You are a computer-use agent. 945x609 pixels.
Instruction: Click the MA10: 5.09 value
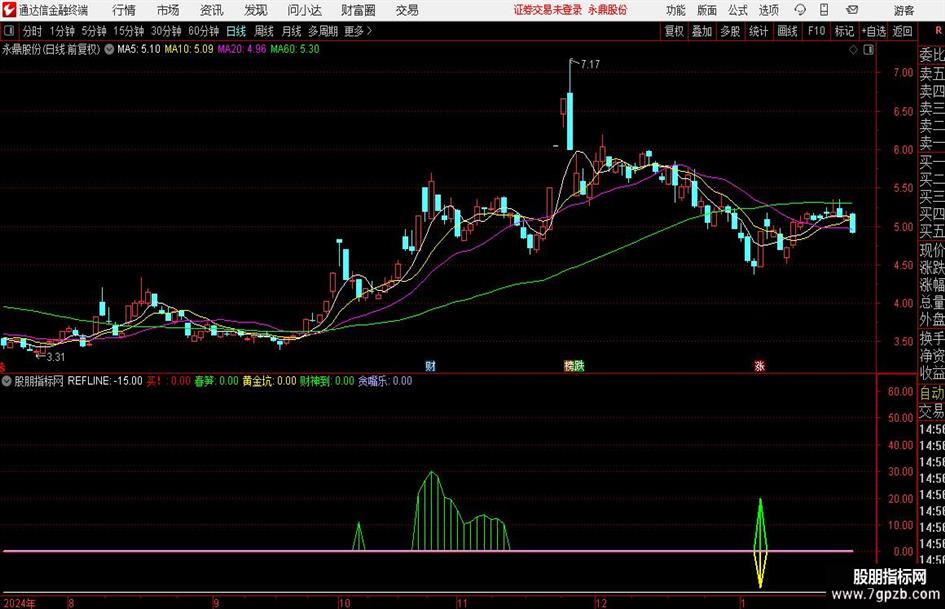click(x=189, y=49)
